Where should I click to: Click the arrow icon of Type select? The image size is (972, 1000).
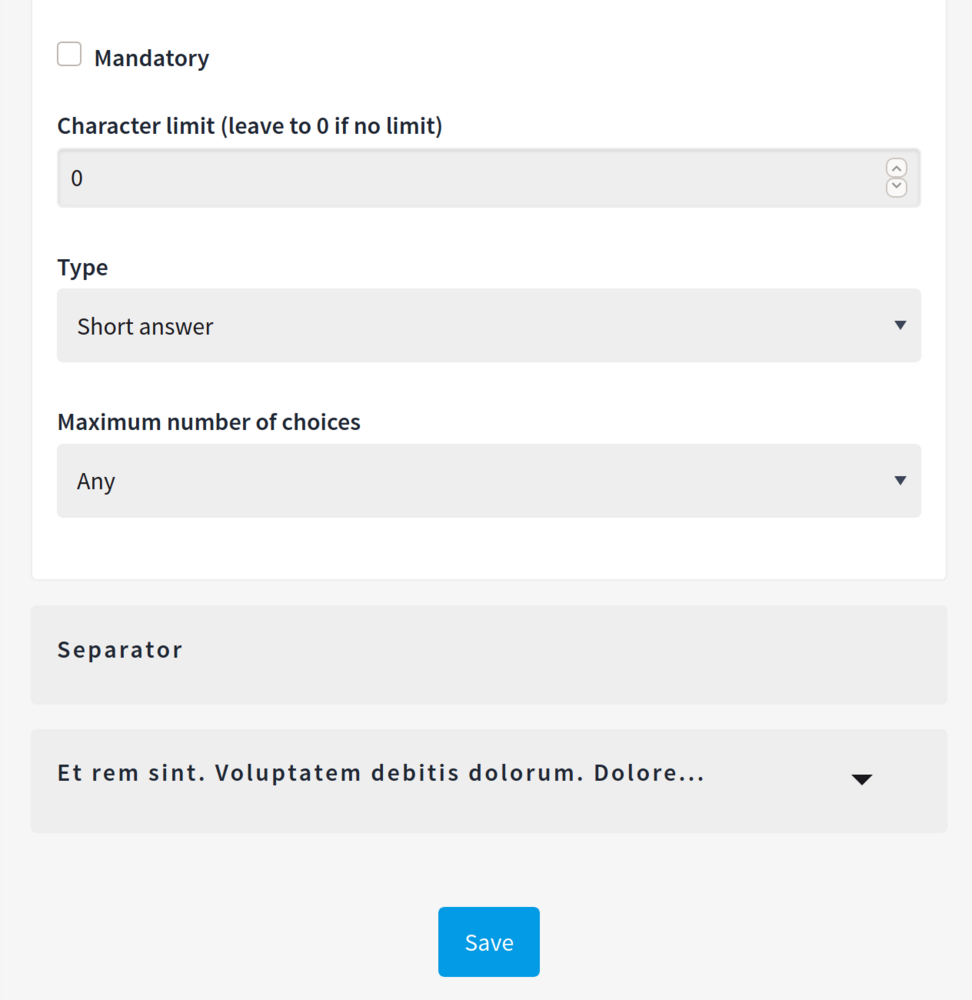coord(900,326)
